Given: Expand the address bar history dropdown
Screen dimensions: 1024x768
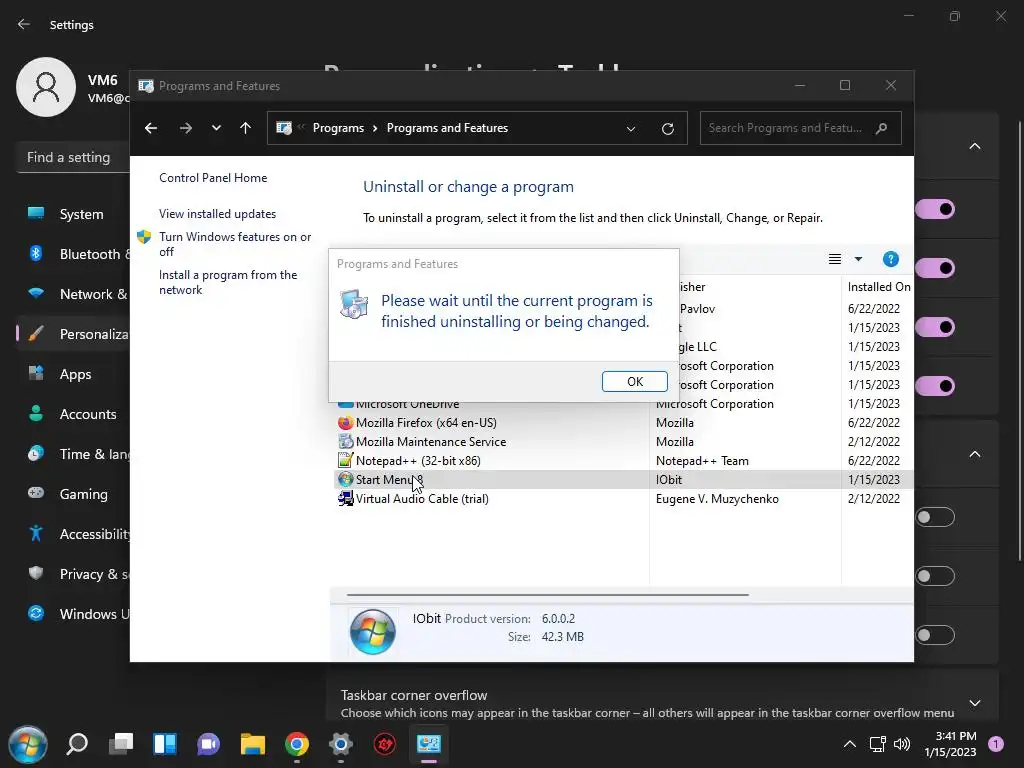Looking at the screenshot, I should pyautogui.click(x=631, y=129).
